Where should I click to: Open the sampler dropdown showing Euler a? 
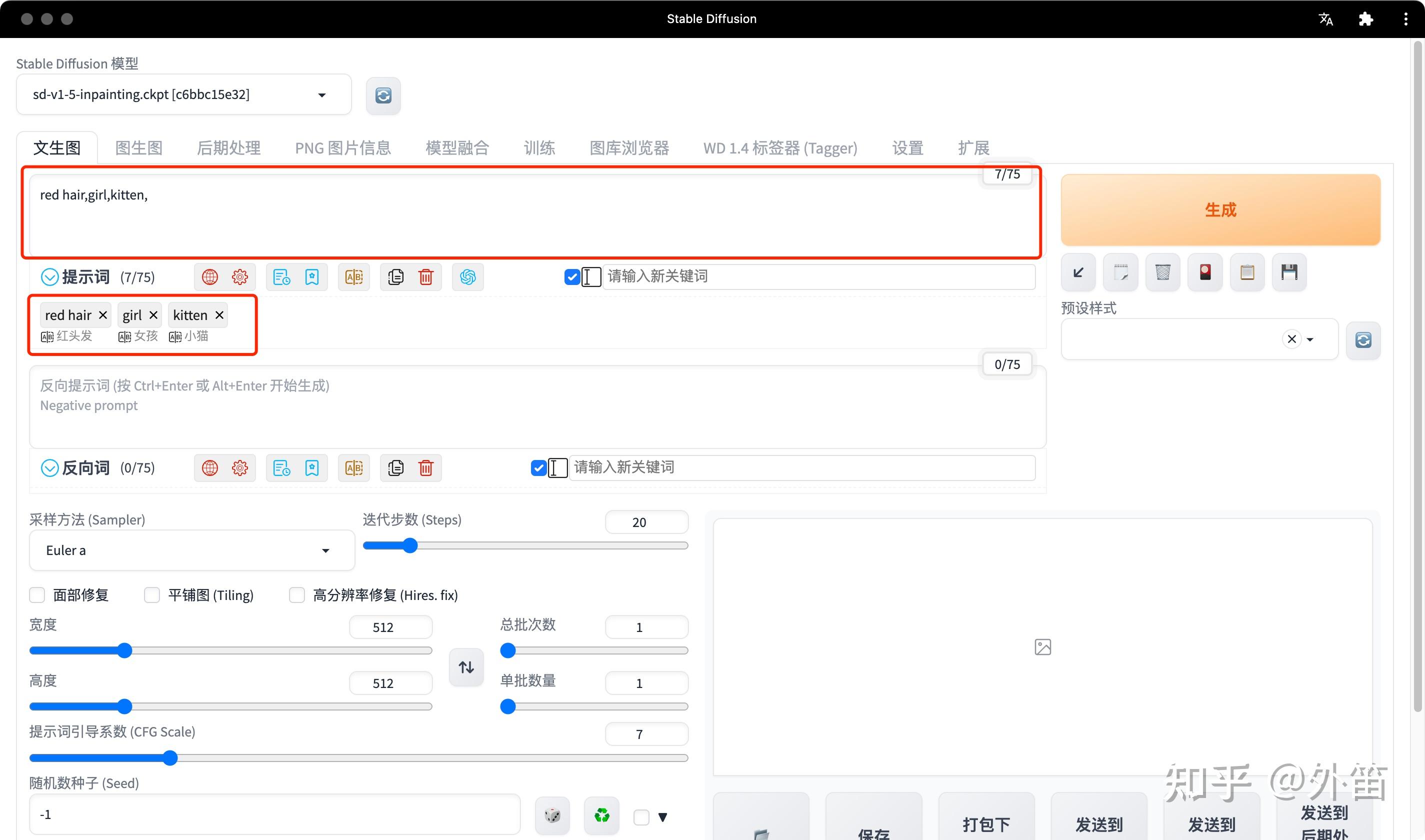coord(191,549)
